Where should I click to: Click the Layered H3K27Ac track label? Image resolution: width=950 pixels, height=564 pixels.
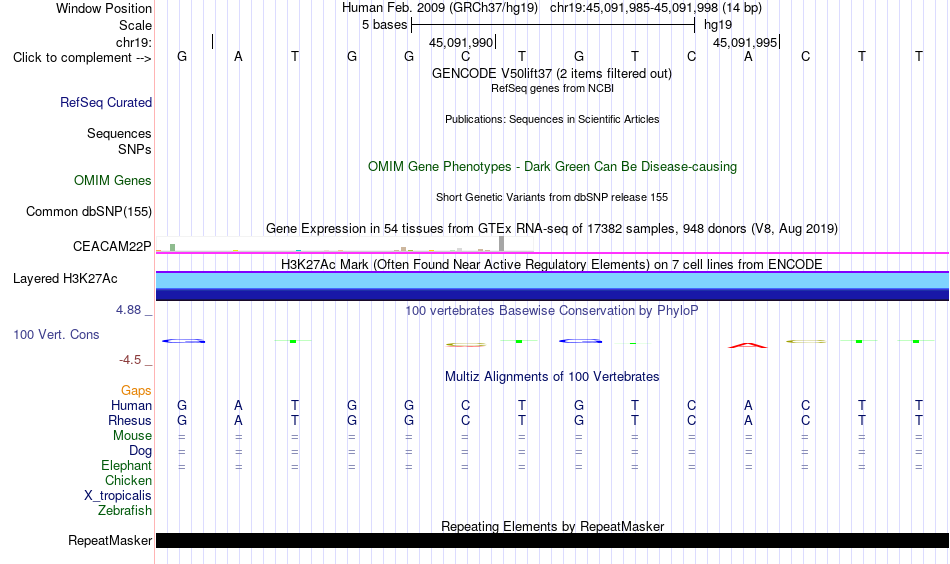[x=65, y=279]
